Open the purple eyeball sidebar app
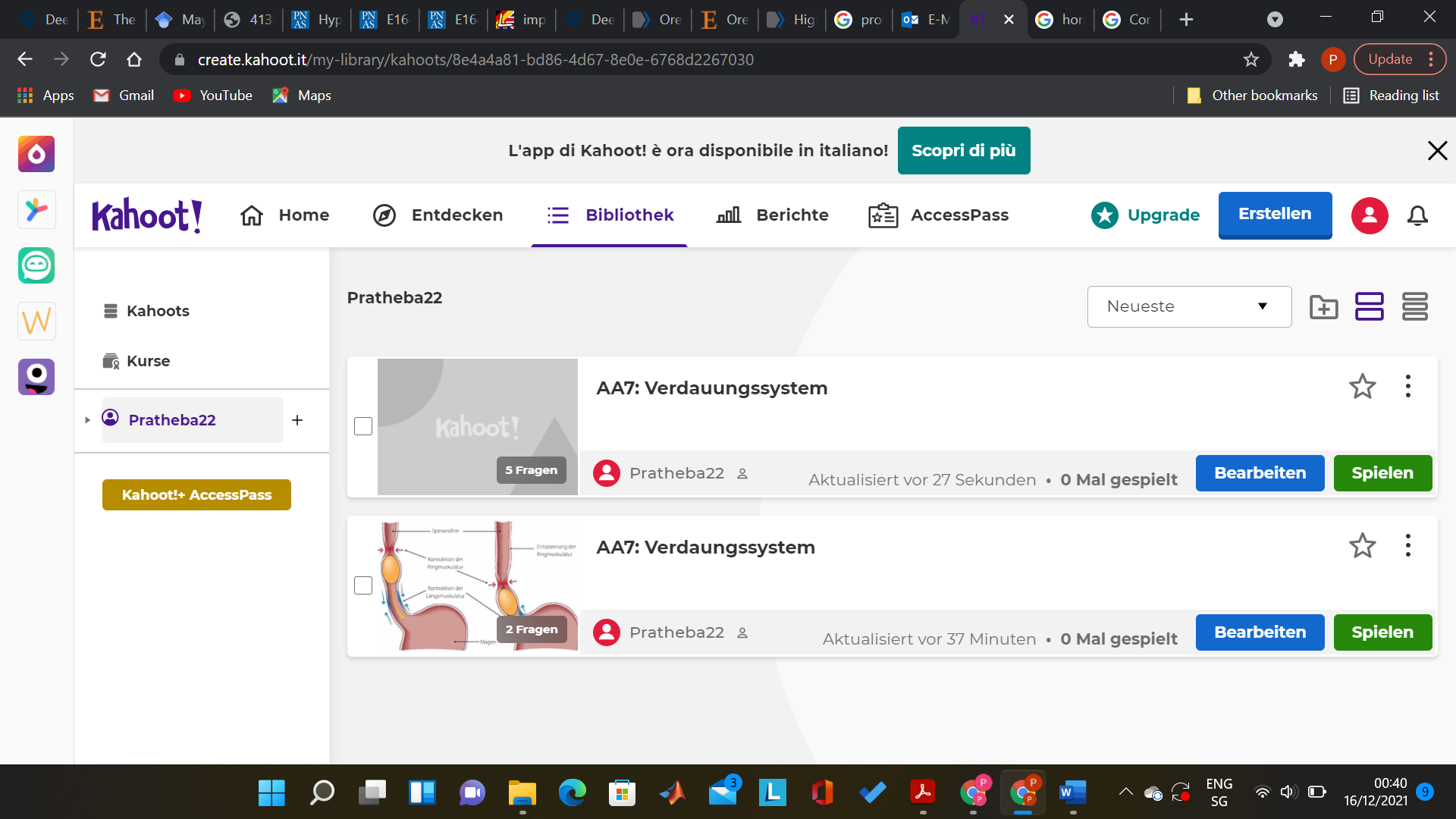The width and height of the screenshot is (1456, 819). coord(36,377)
